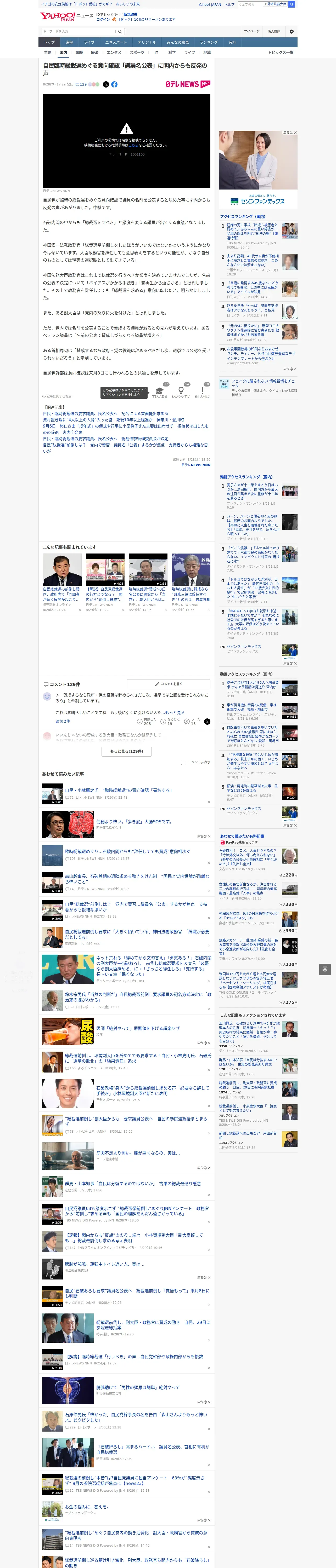
Task: Open ranking item 1 紅麹の死亡事故 article
Action: 253,232
